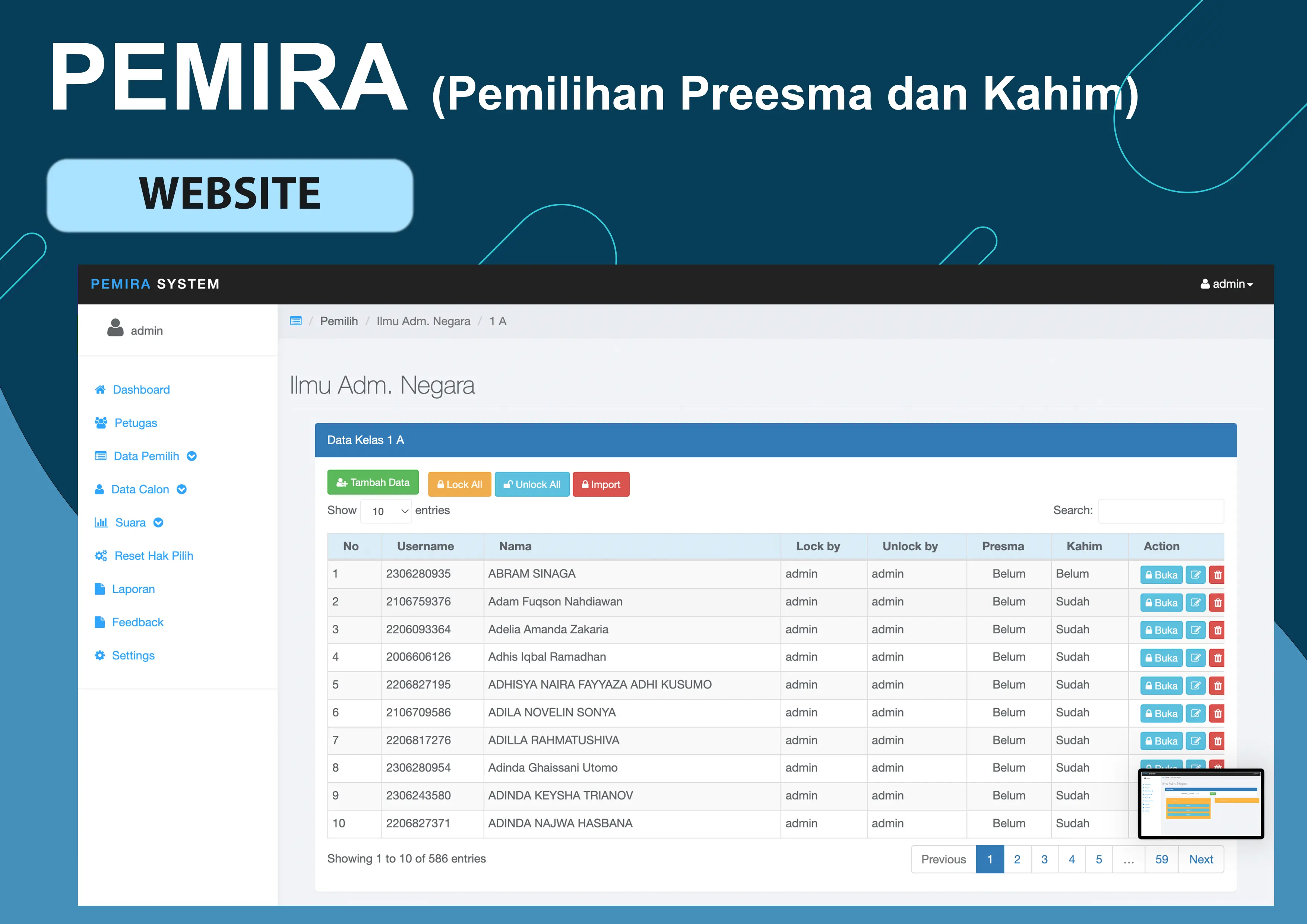The height and width of the screenshot is (924, 1307).
Task: Edit the ADILA NOVELIN SONYA row
Action: coord(1196,713)
